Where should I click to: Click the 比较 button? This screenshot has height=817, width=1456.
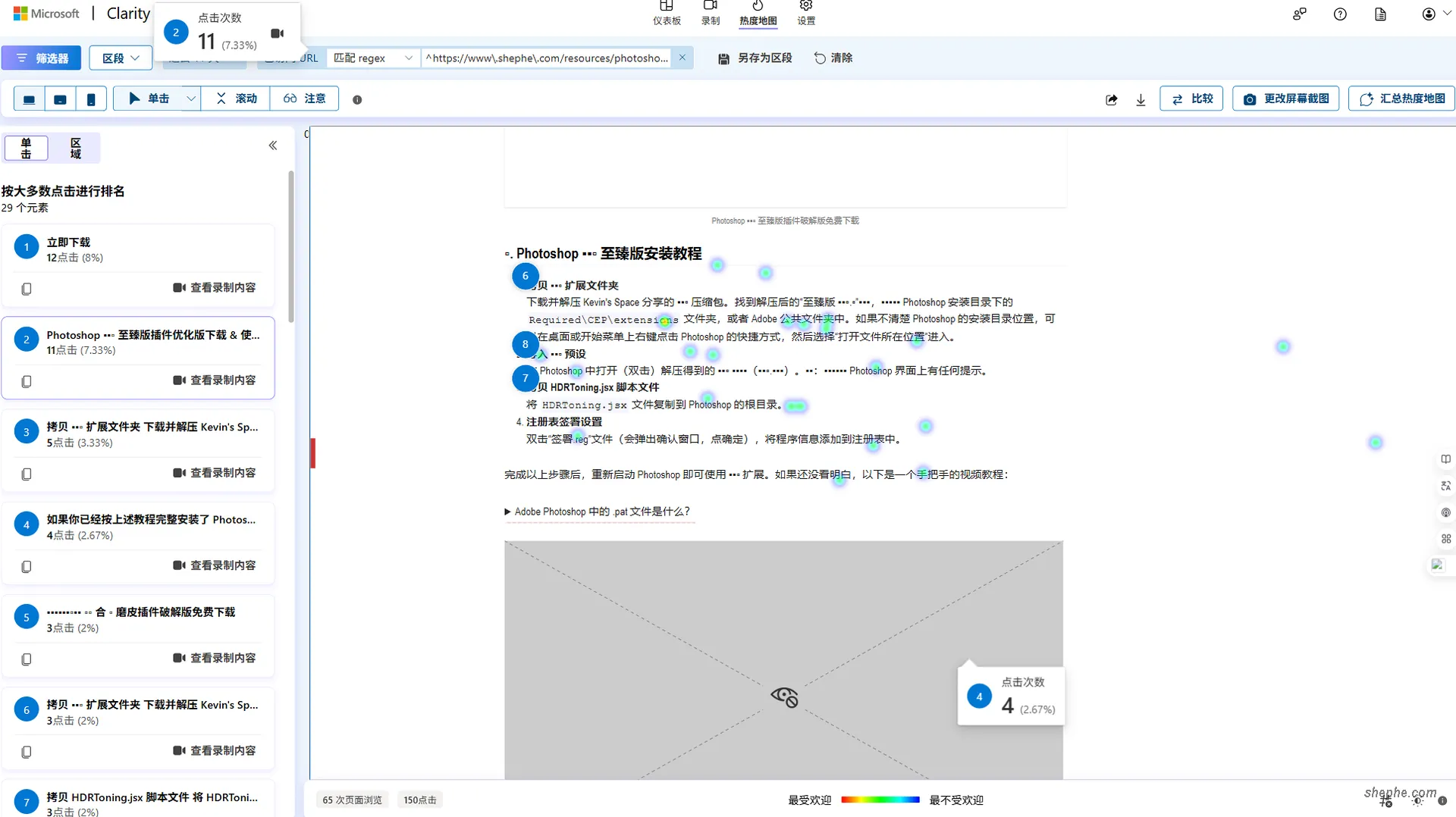pyautogui.click(x=1191, y=99)
